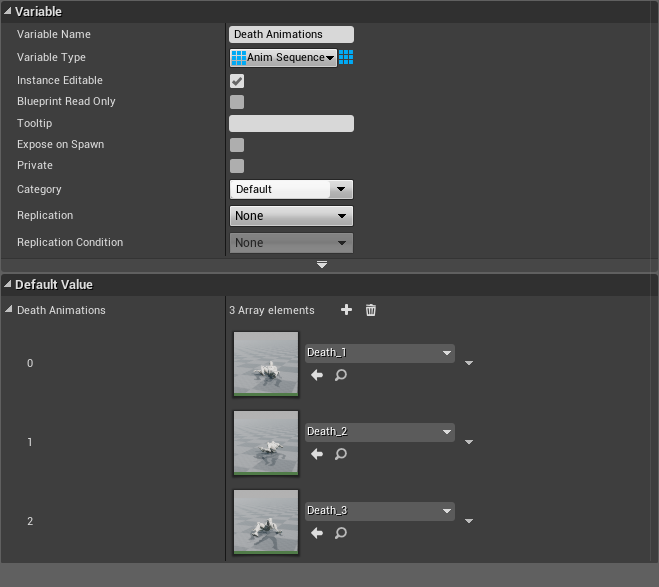Use selected asset arrow for Death_3

[317, 533]
